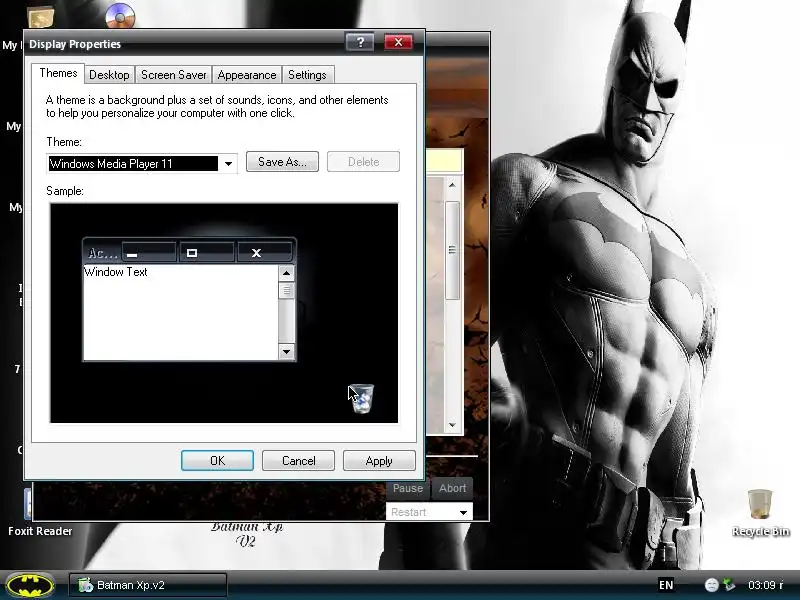The height and width of the screenshot is (600, 800).
Task: Click the sample window's scroll down arrow
Action: pyautogui.click(x=286, y=352)
